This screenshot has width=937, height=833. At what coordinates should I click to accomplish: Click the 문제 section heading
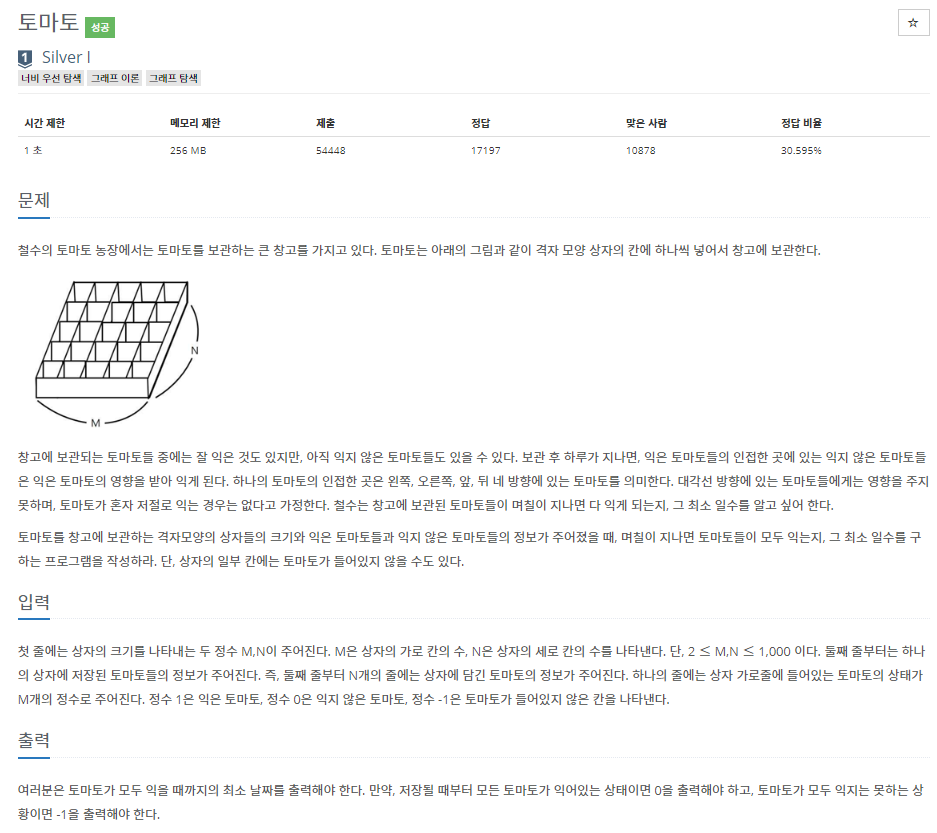pos(33,200)
